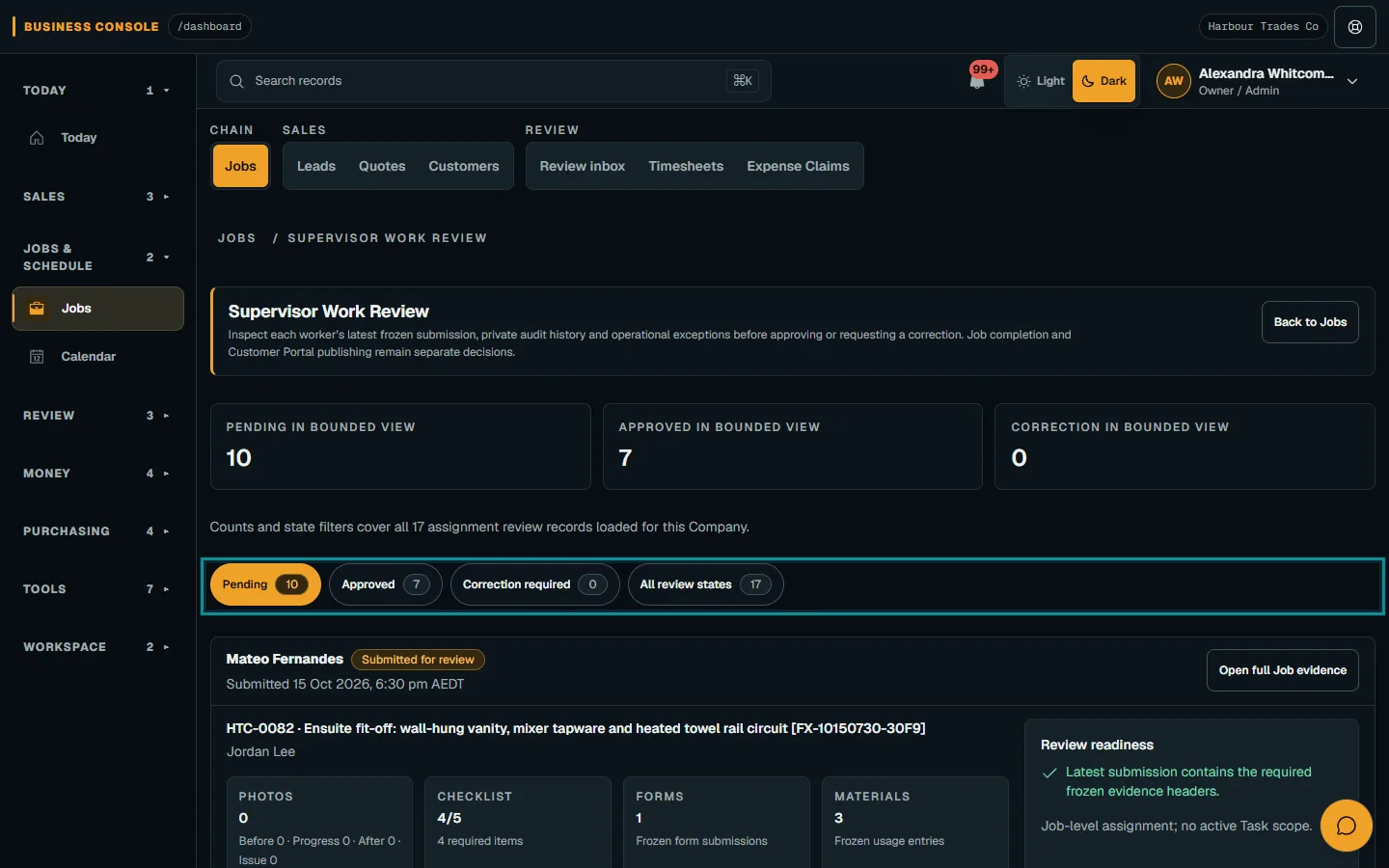Open the user account dropdown chevron
The image size is (1389, 868).
[x=1352, y=82]
